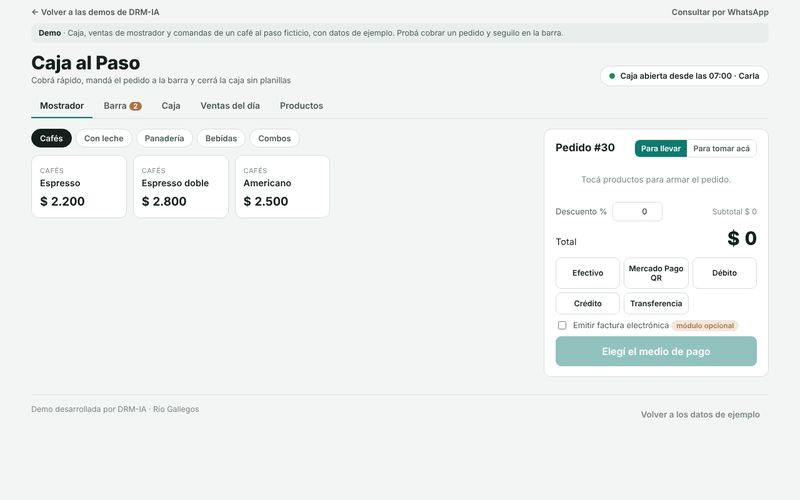Click the green open-status dot
The image size is (800, 500).
coord(612,76)
